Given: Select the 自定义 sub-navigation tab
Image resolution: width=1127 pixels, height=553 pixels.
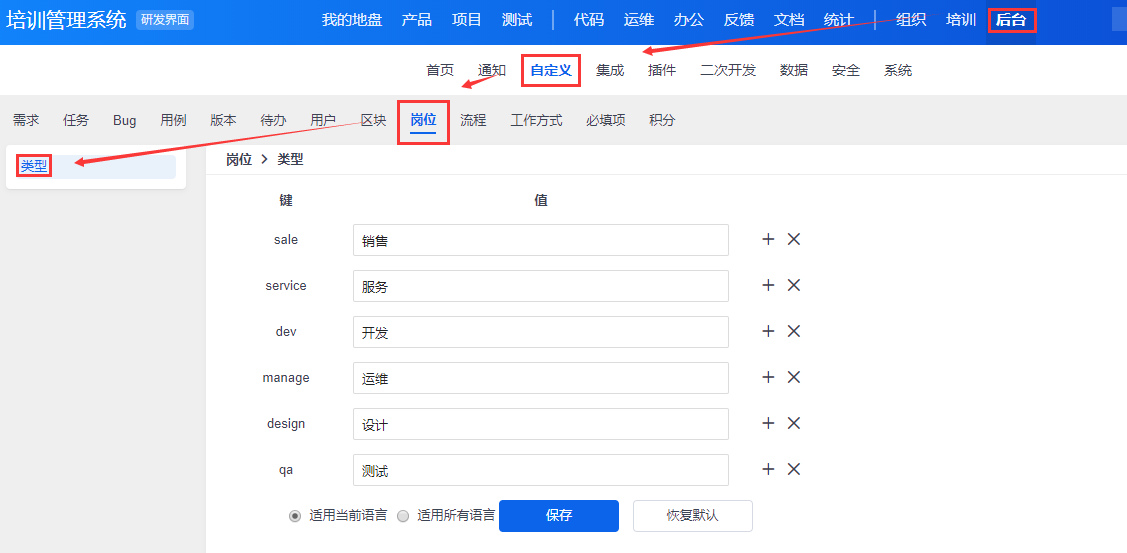Looking at the screenshot, I should 551,70.
